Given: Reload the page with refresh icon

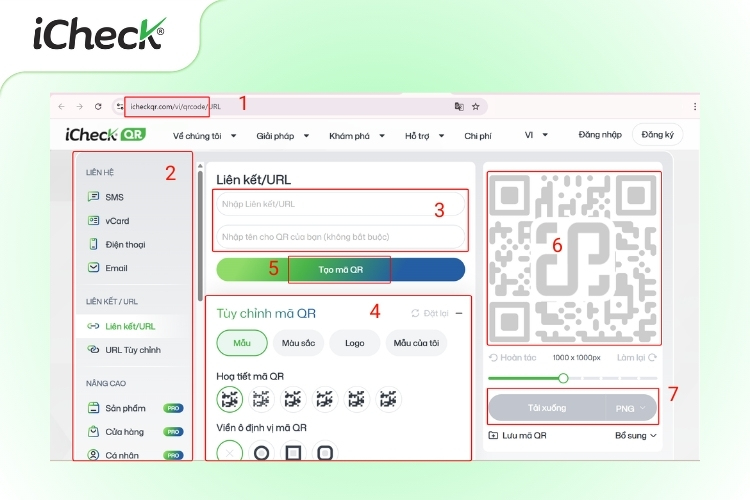Looking at the screenshot, I should point(98,107).
